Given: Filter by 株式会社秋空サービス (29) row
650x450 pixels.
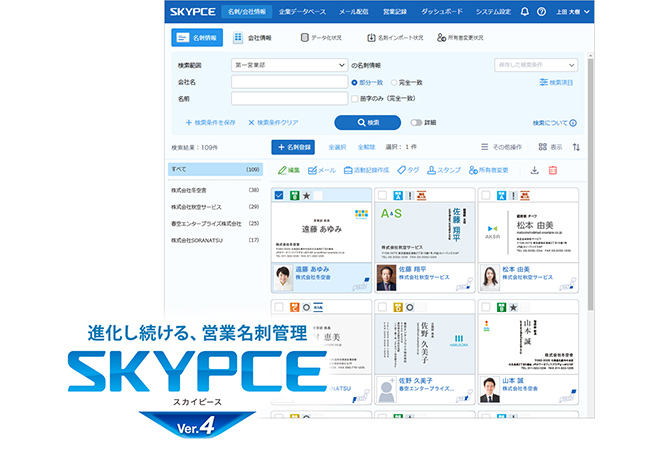Looking at the screenshot, I should tap(215, 207).
